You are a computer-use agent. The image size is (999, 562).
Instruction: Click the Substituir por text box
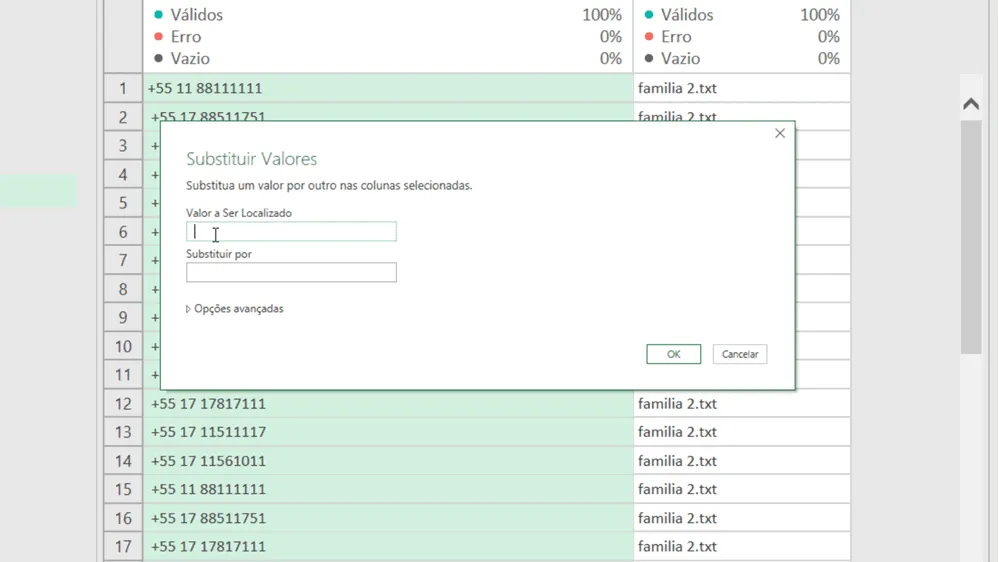click(x=291, y=272)
